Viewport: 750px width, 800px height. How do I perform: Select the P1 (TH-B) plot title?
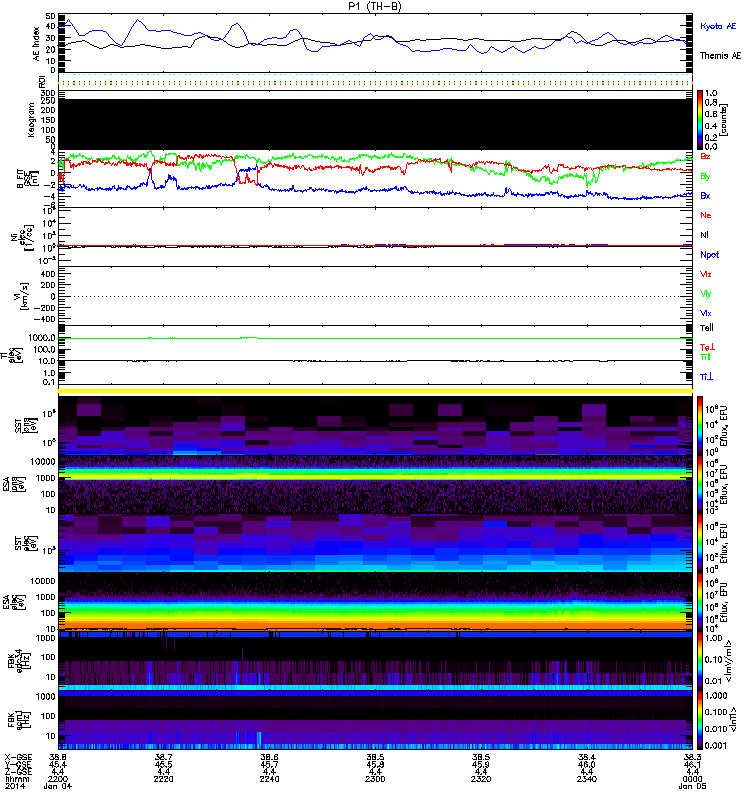coord(375,6)
